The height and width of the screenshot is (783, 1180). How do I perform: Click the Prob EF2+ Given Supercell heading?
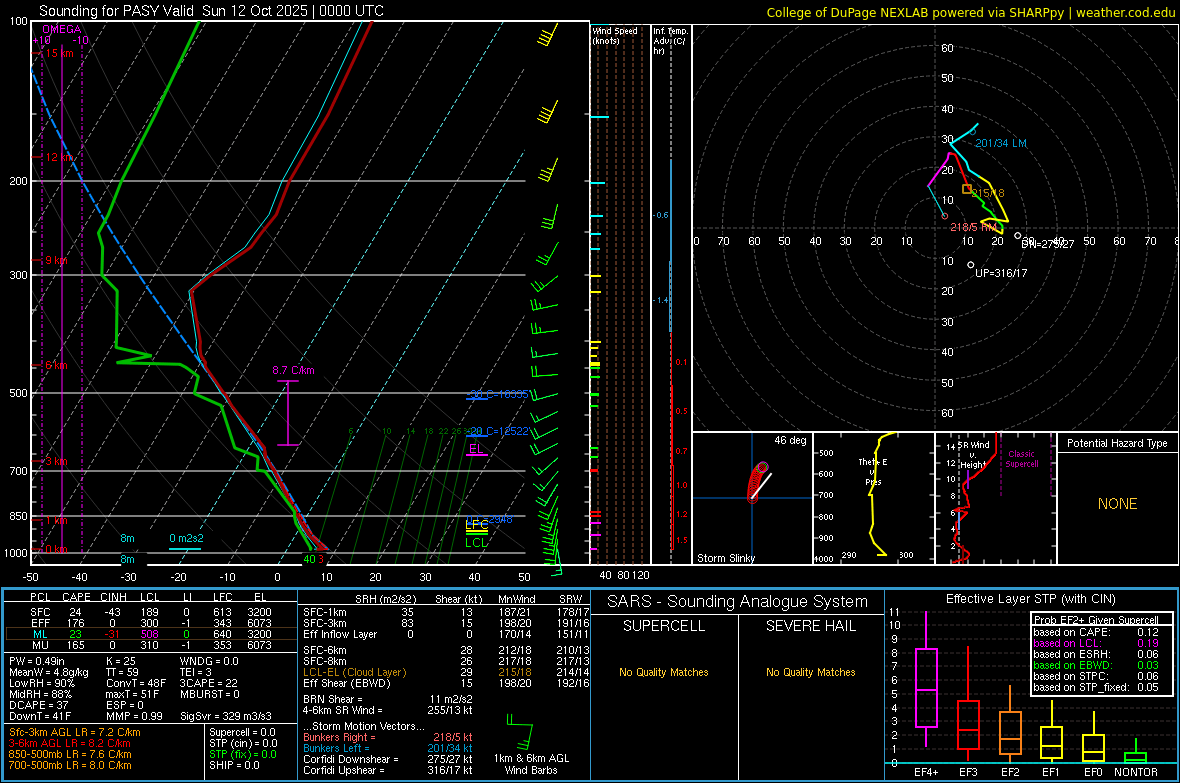click(1096, 620)
